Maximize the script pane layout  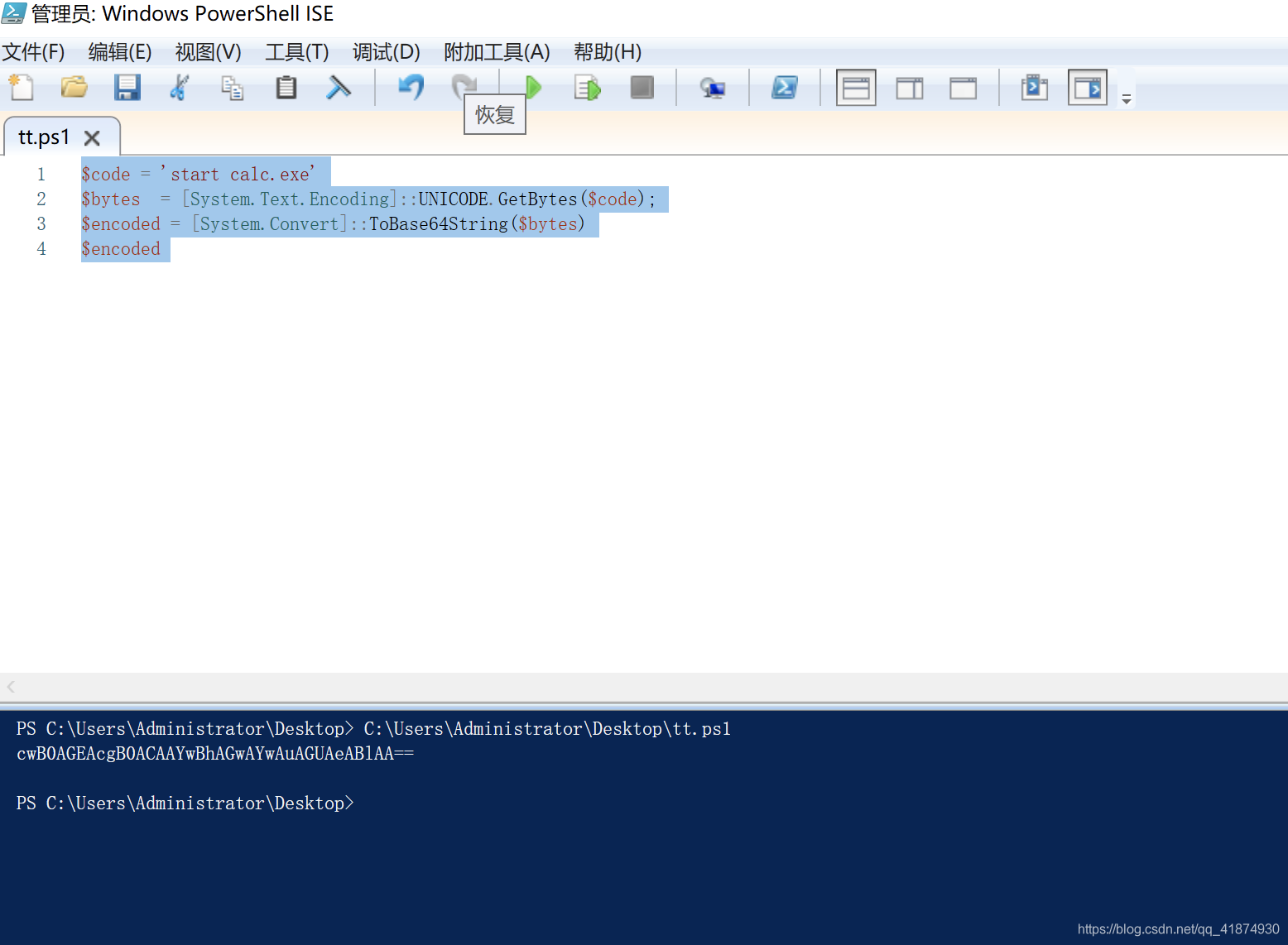(x=963, y=88)
